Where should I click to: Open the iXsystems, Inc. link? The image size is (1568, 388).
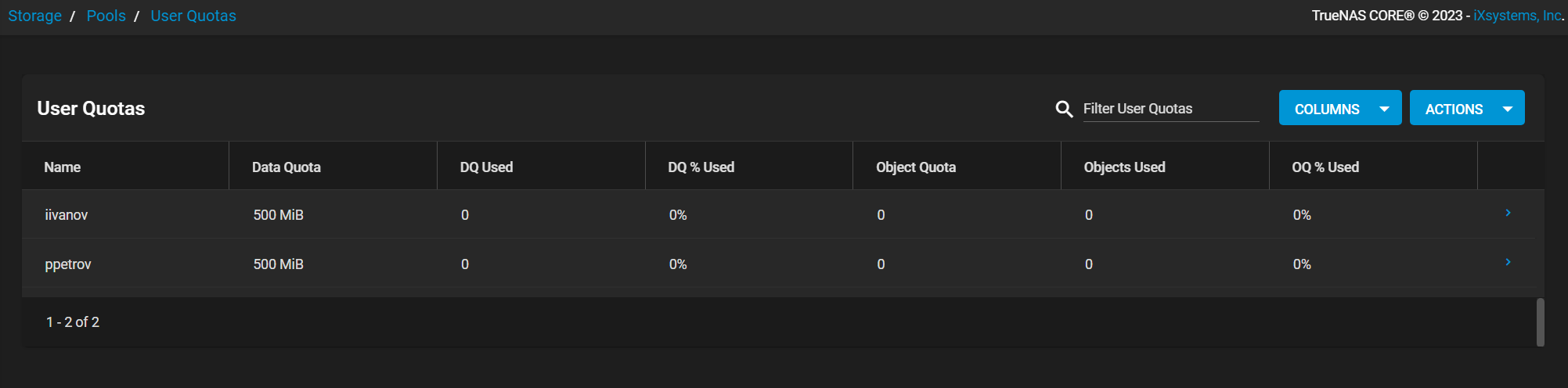point(1517,16)
